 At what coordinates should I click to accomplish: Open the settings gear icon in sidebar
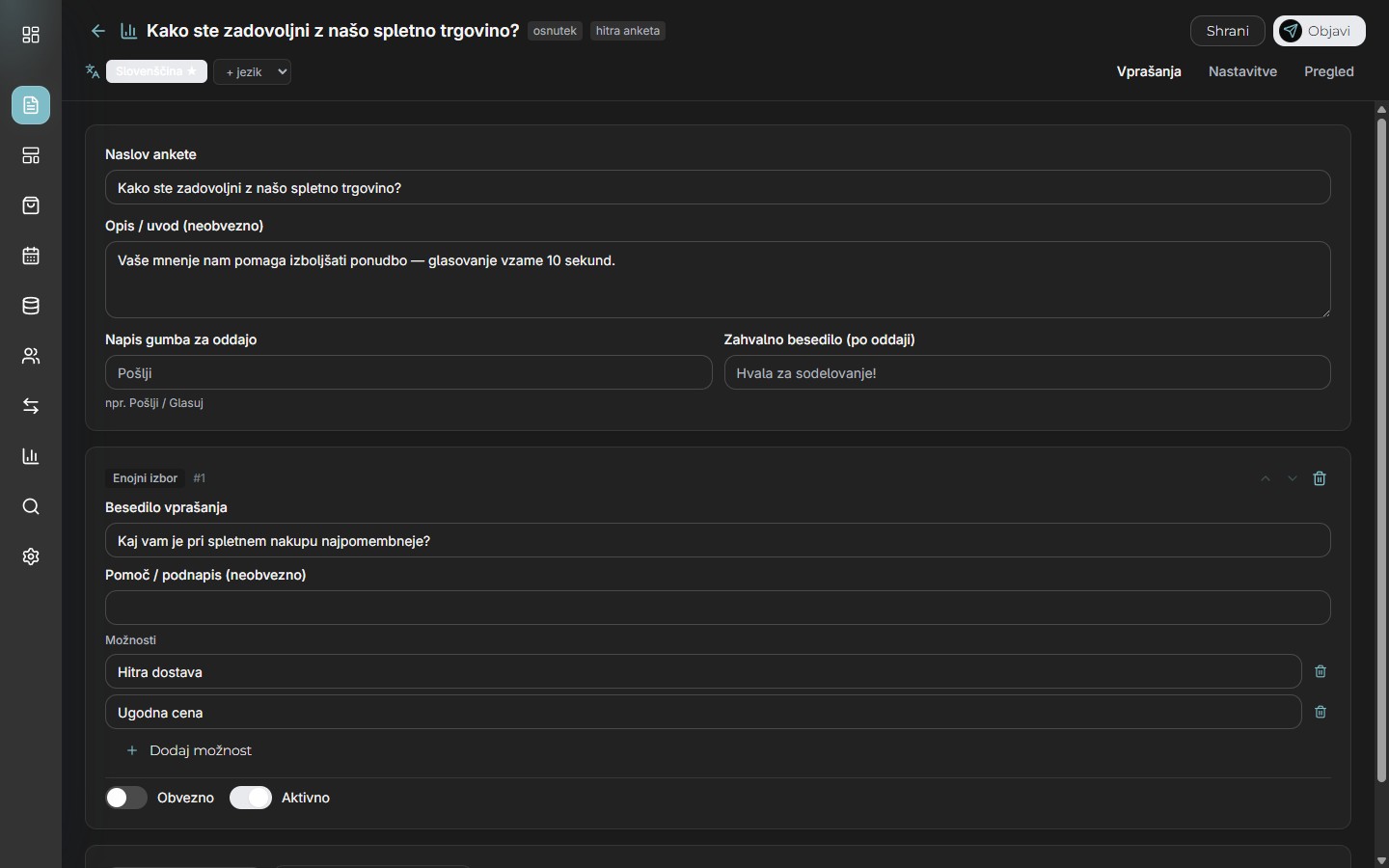coord(31,556)
